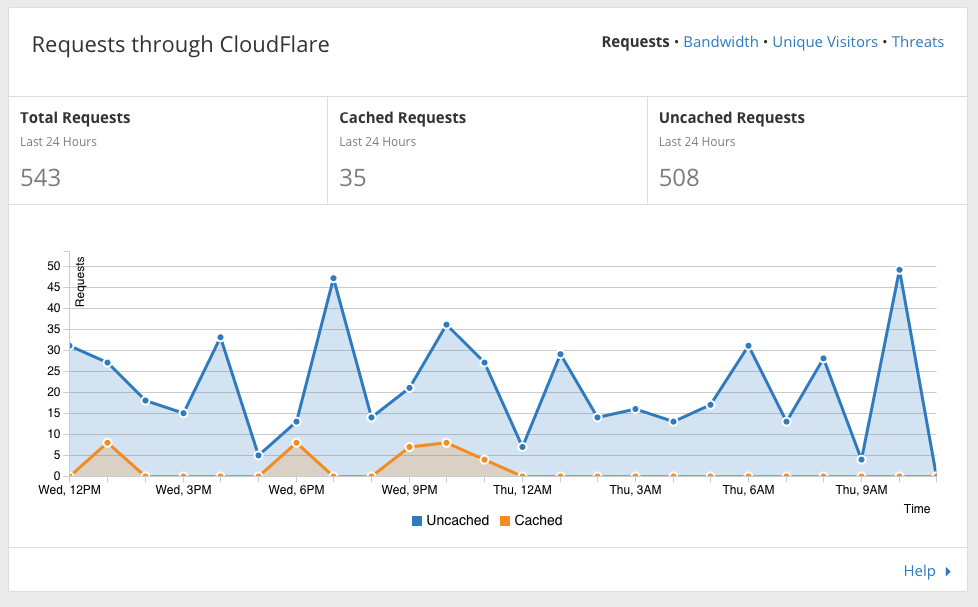
Task: Click the Requests through CloudFlare title
Action: coord(180,45)
